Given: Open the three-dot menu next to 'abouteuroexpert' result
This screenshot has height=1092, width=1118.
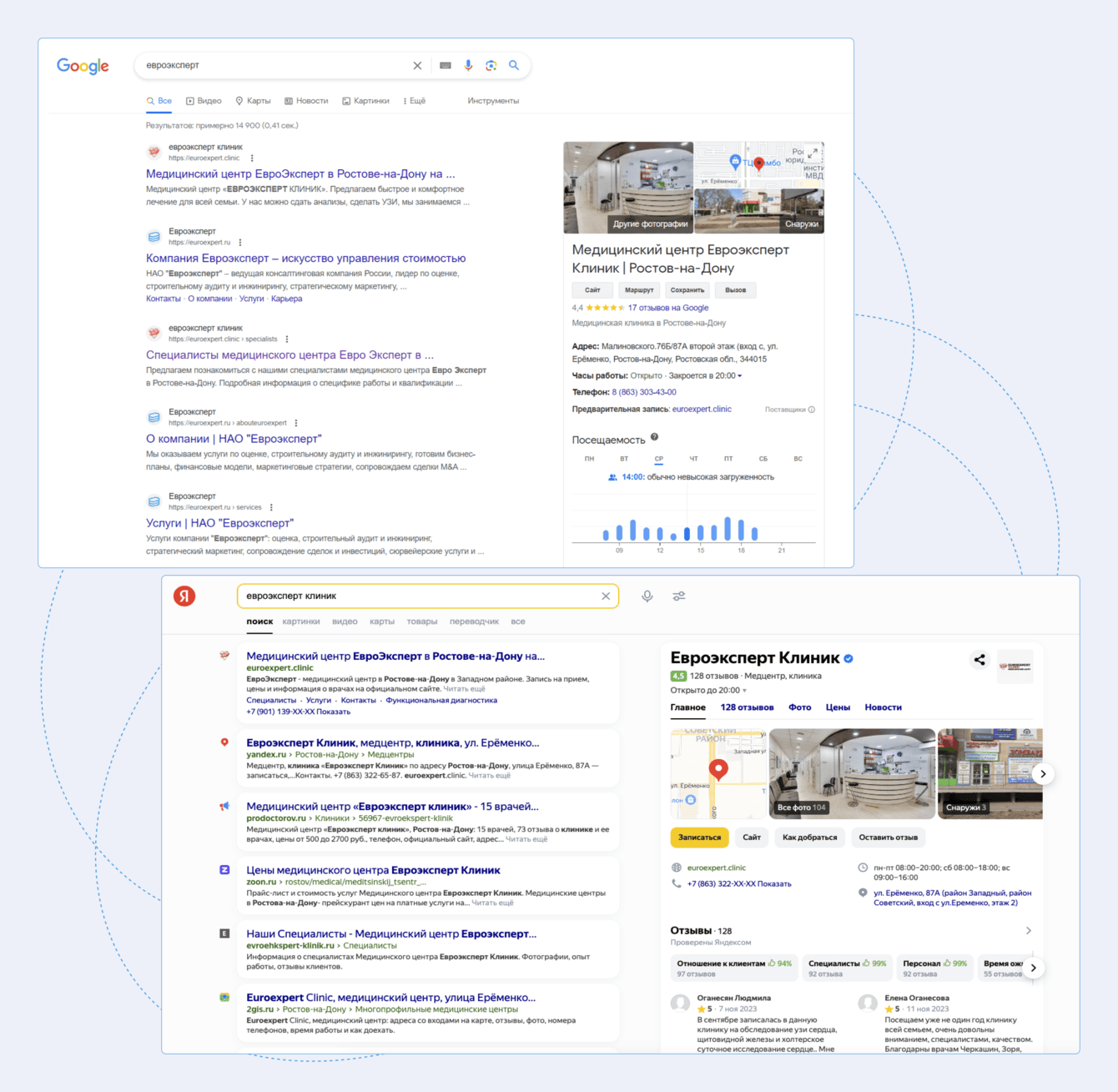Looking at the screenshot, I should [296, 423].
